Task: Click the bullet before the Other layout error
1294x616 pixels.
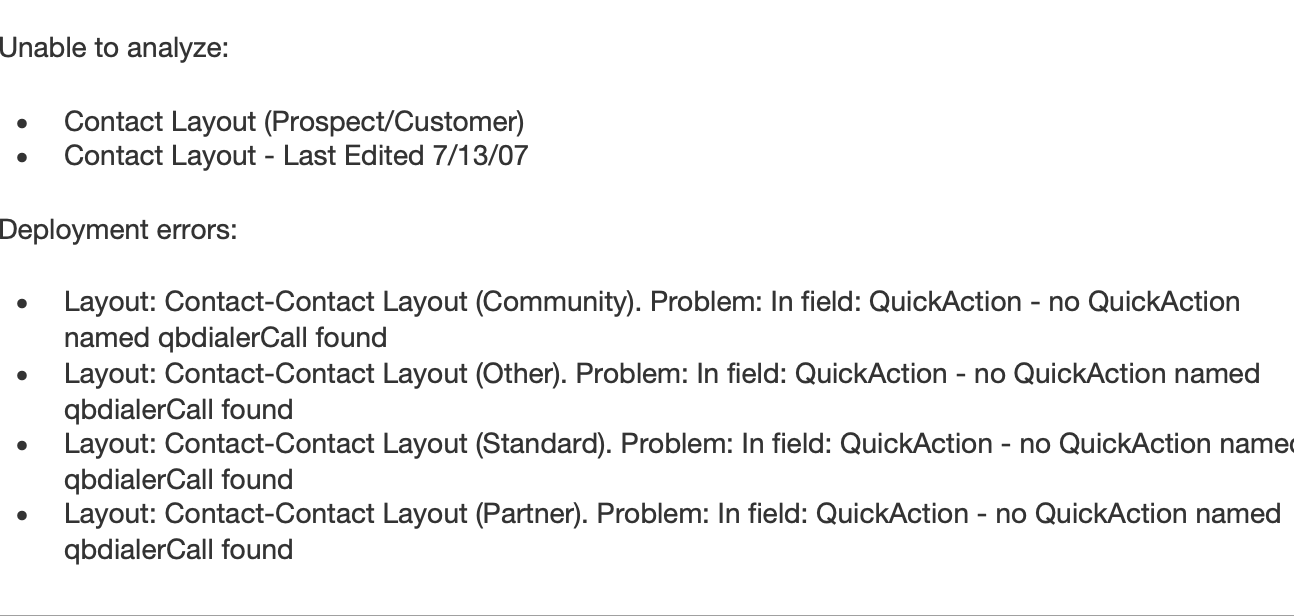Action: [x=22, y=376]
